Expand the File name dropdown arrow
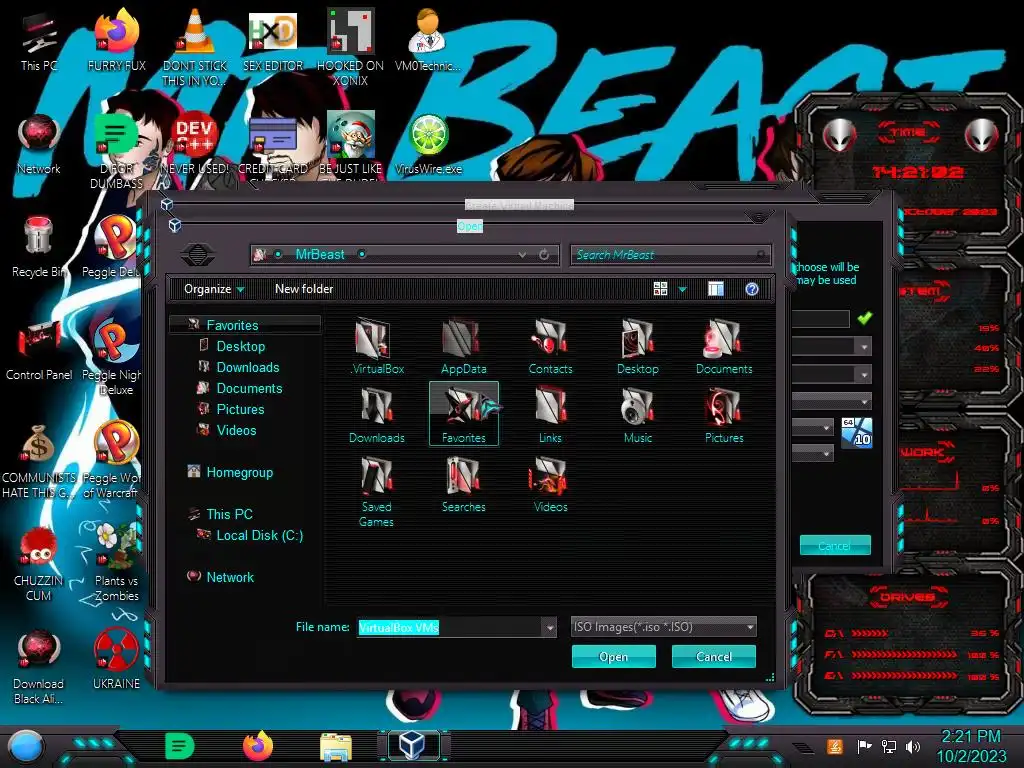This screenshot has height=768, width=1024. [x=550, y=628]
